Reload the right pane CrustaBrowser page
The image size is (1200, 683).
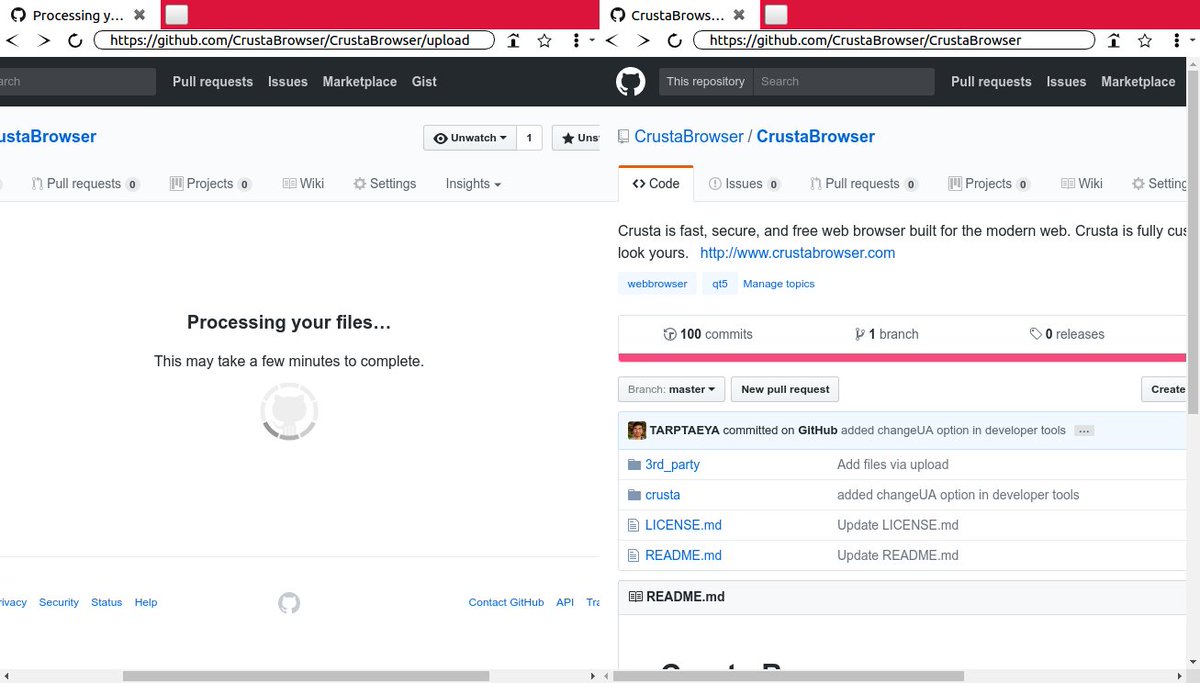coord(674,41)
